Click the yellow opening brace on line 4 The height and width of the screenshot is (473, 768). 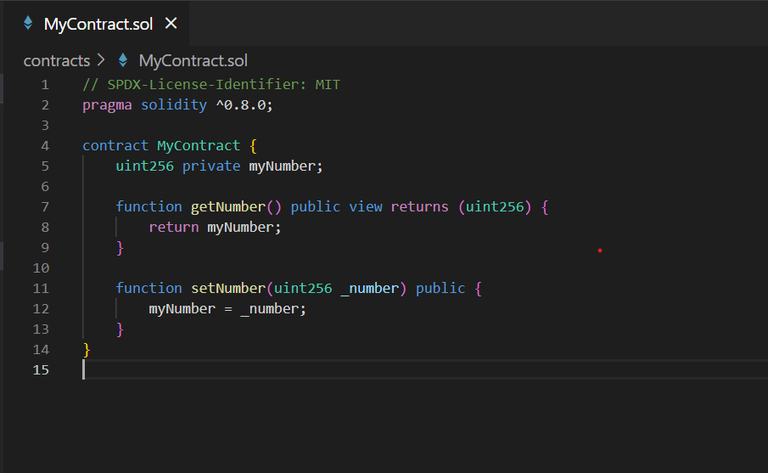pyautogui.click(x=253, y=146)
